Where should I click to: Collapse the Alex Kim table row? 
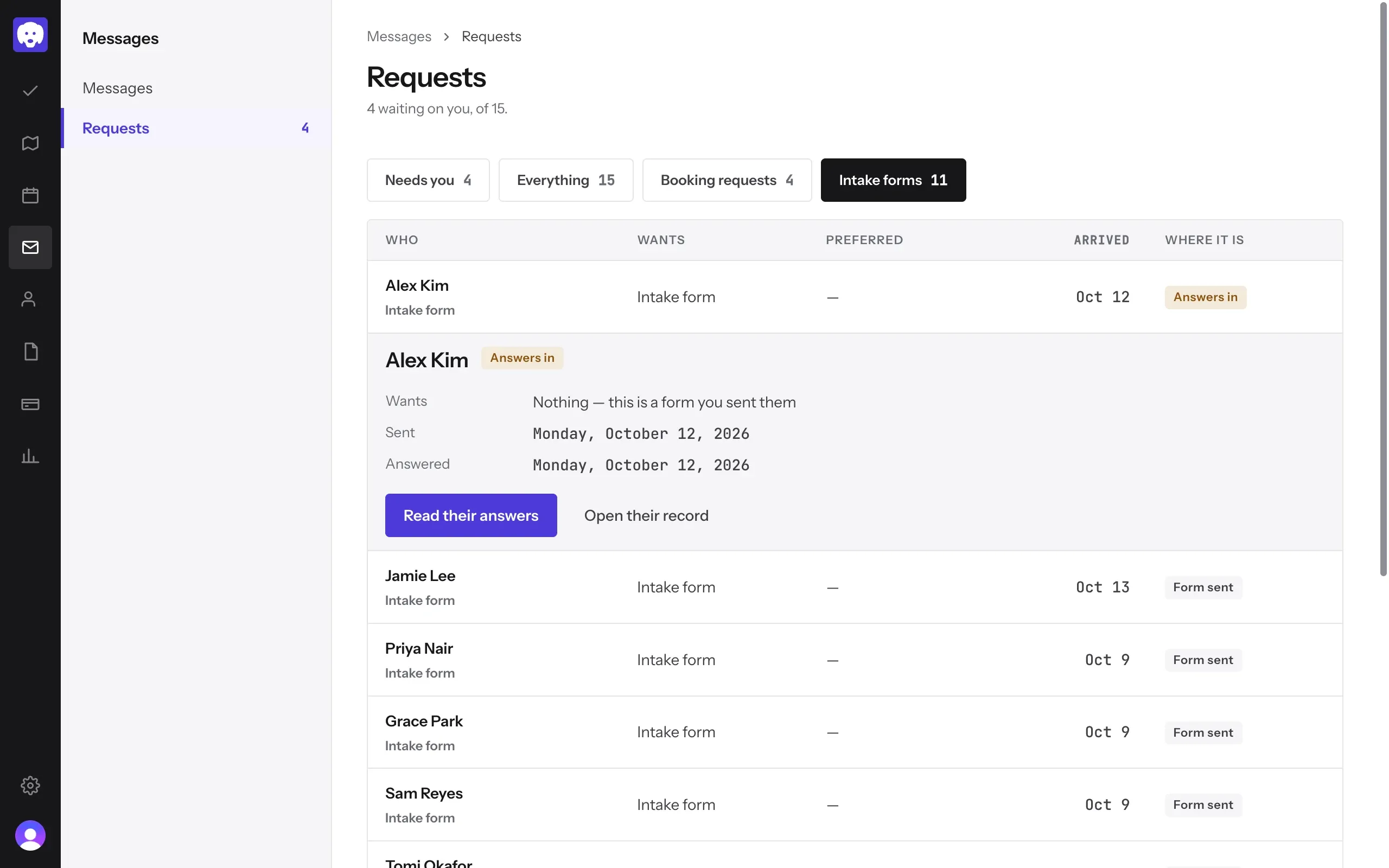pos(855,297)
